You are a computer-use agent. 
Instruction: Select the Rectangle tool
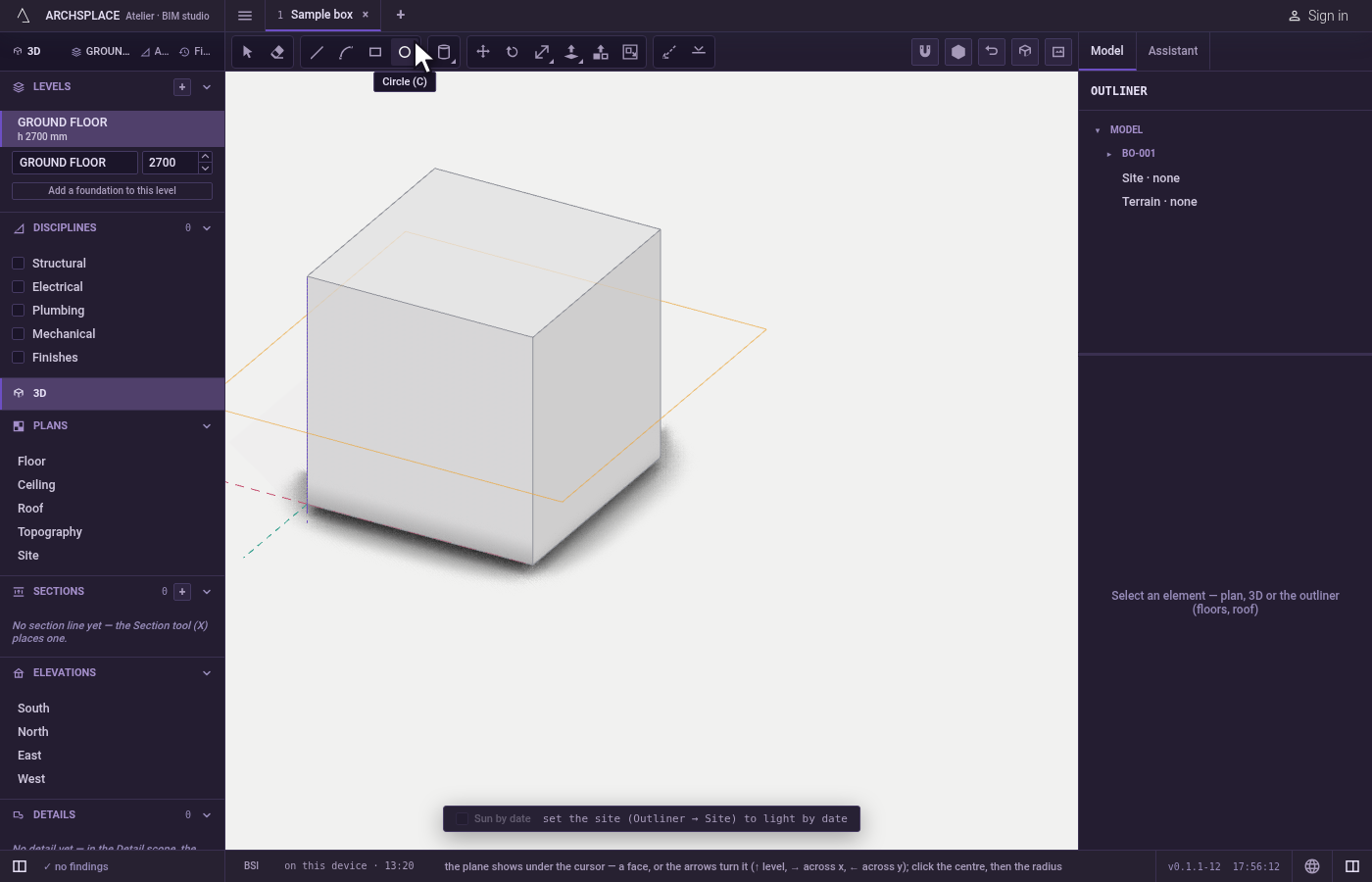point(375,52)
